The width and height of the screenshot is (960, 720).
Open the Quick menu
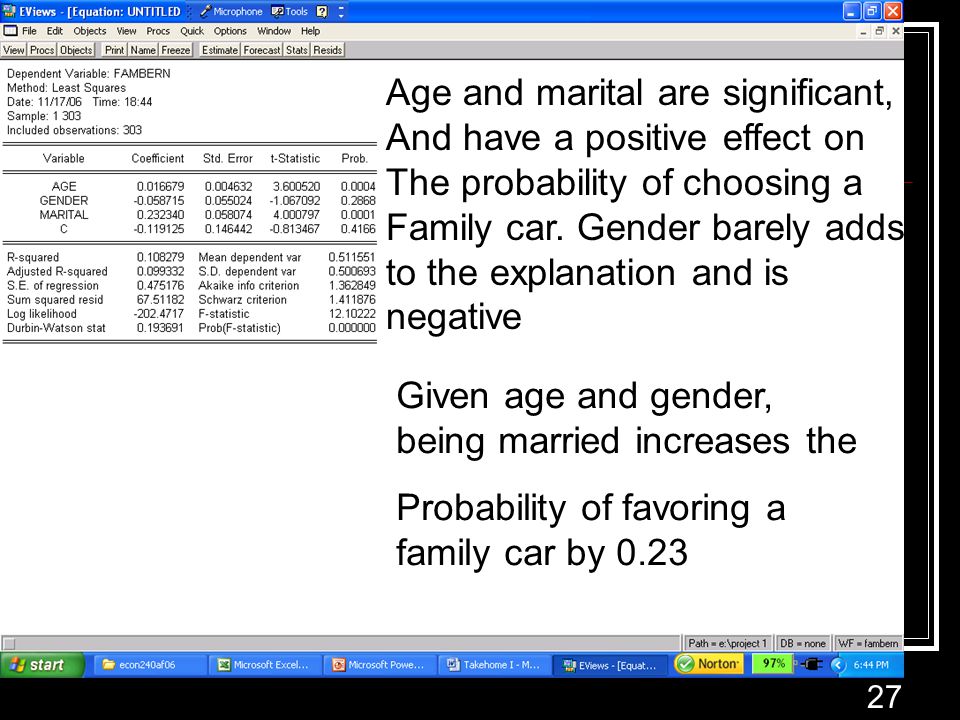192,31
